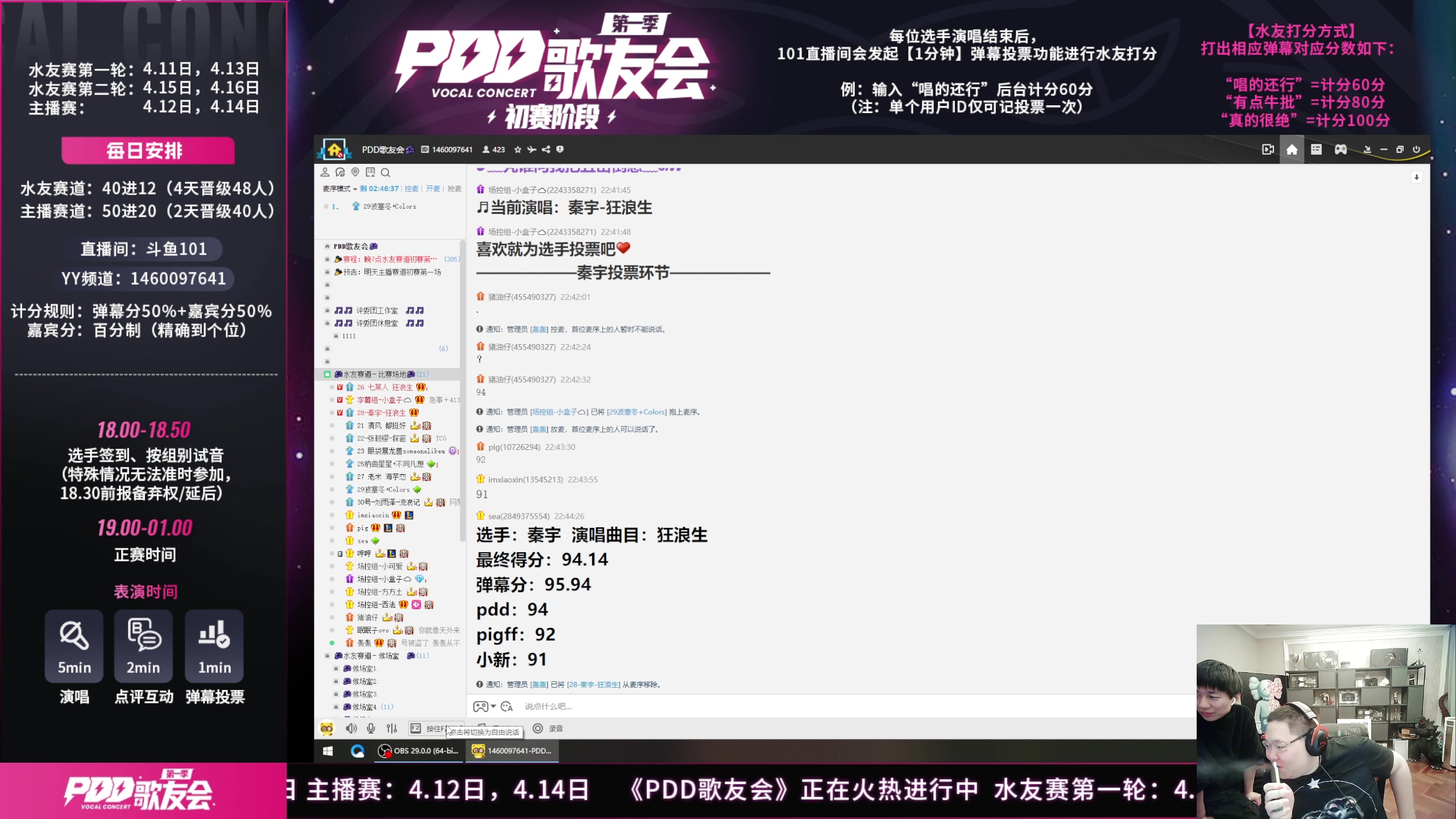Open the search icon above the mic queue

pos(386,172)
